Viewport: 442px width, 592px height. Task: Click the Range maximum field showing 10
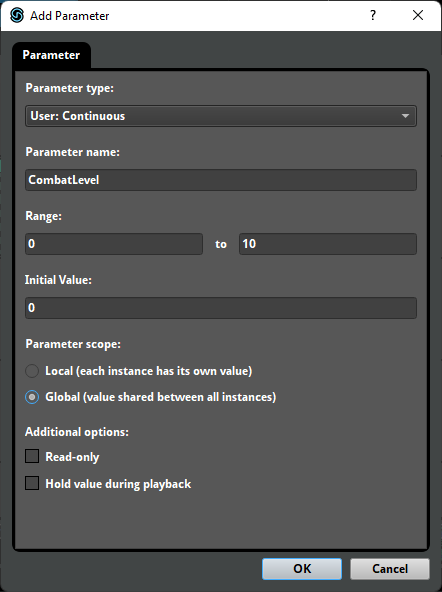coord(328,244)
